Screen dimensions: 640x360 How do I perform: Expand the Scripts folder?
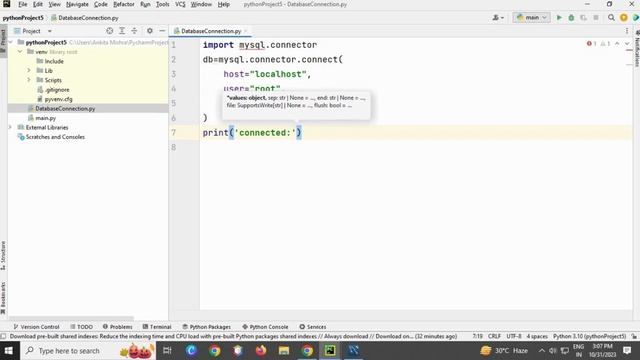[x=29, y=80]
